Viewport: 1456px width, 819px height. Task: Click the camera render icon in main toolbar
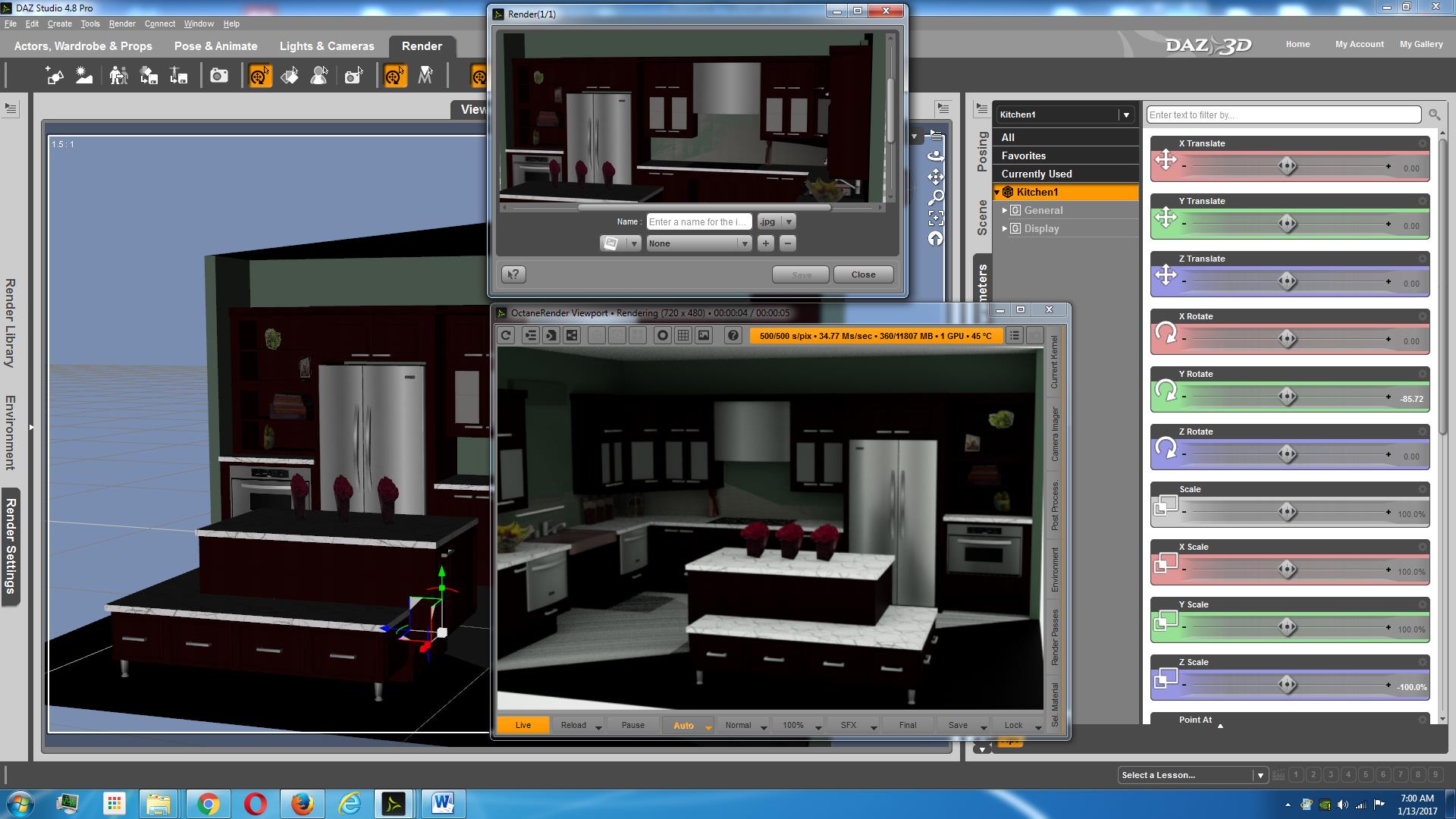[219, 76]
